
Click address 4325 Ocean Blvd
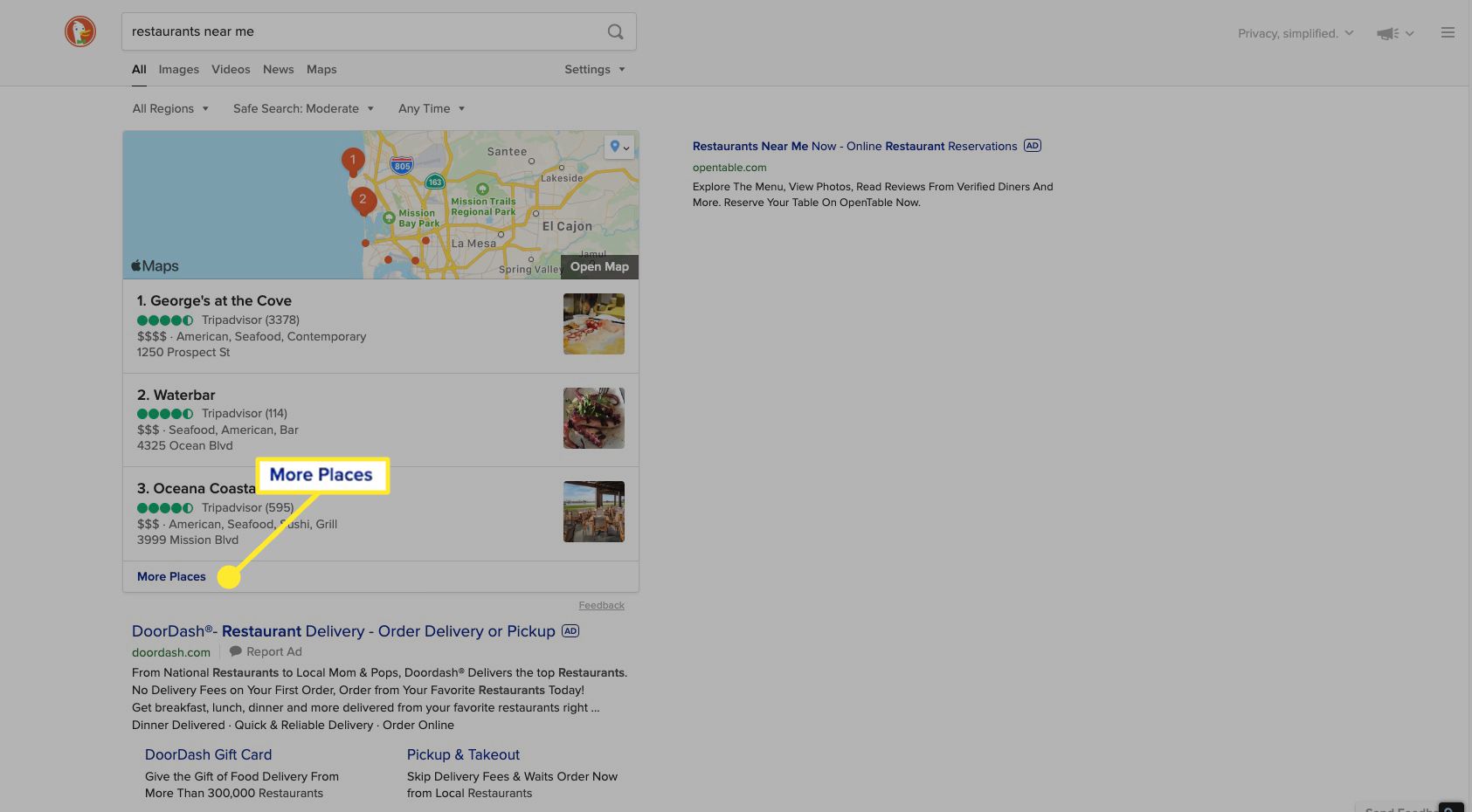point(185,445)
